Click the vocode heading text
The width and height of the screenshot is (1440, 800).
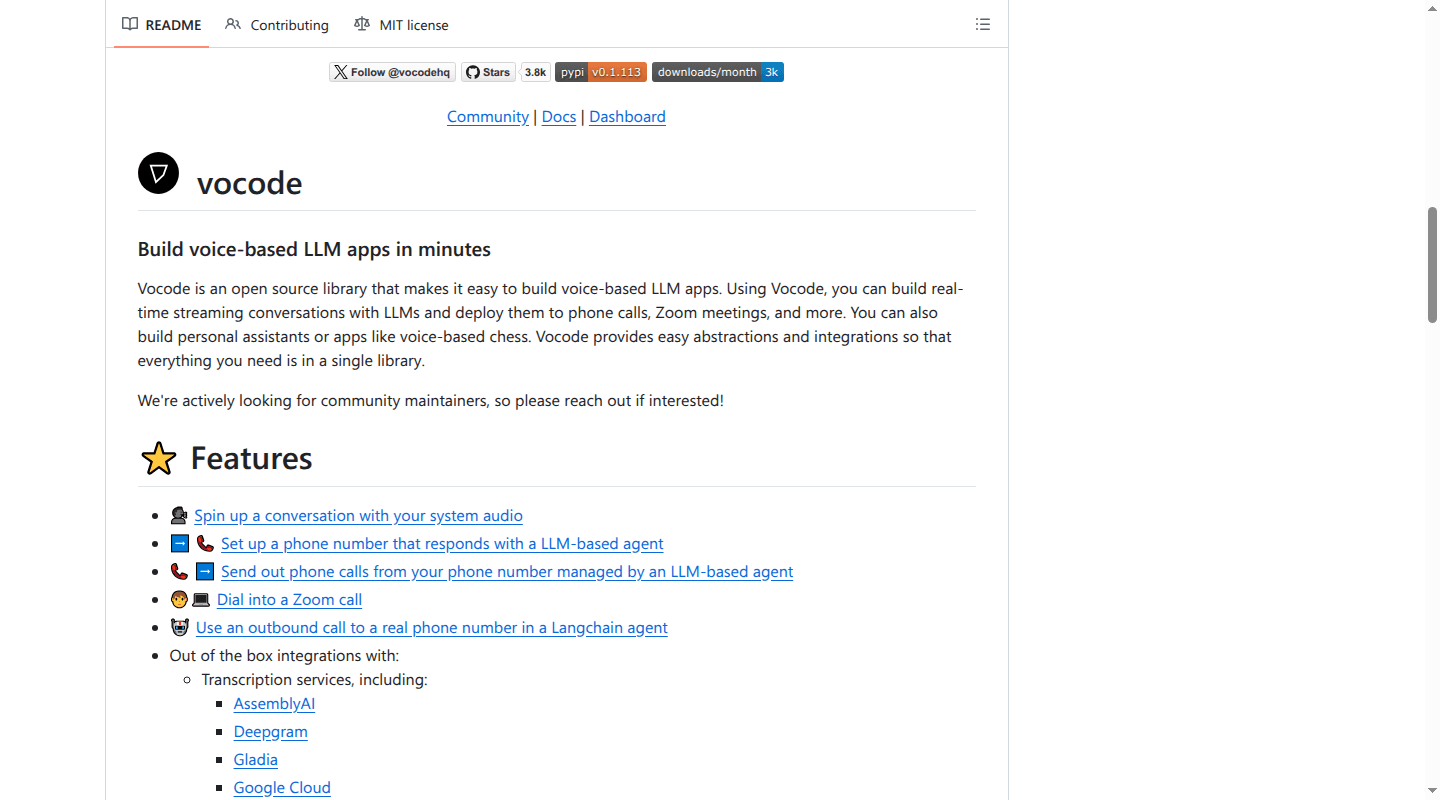click(x=249, y=183)
